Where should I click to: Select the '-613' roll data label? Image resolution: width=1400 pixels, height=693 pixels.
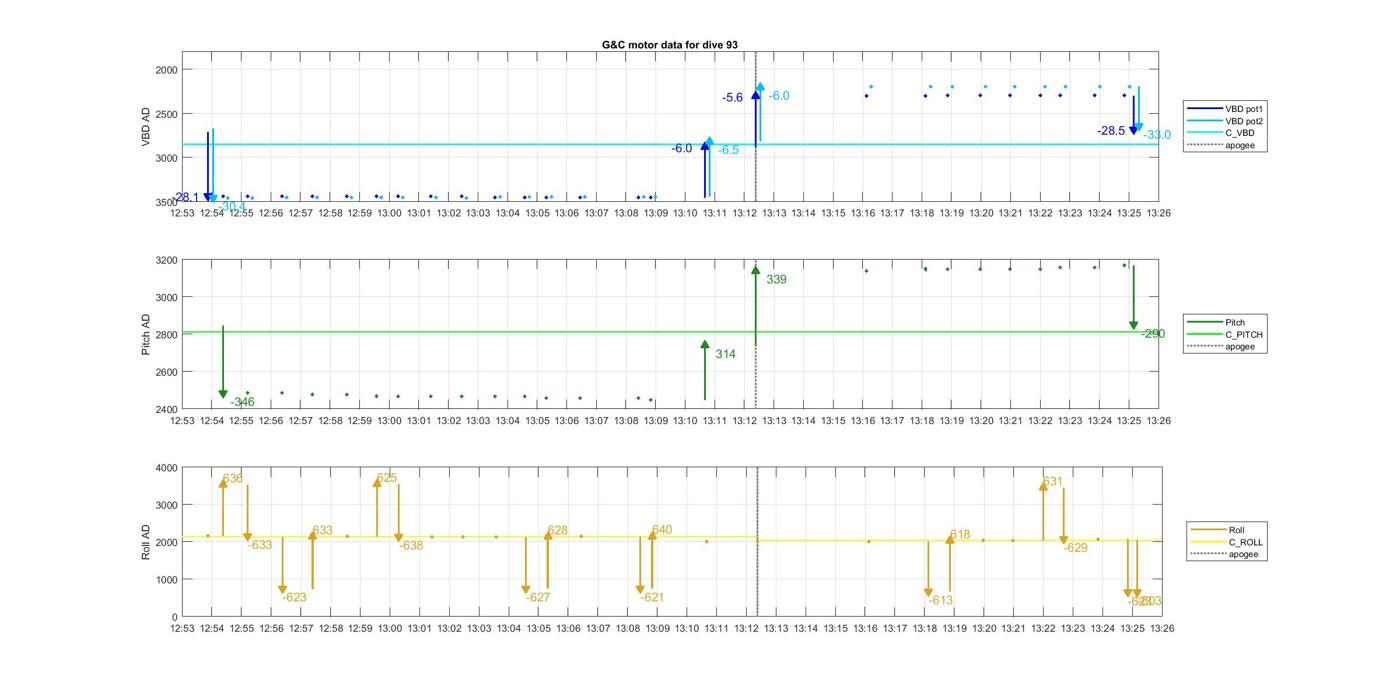coord(940,600)
